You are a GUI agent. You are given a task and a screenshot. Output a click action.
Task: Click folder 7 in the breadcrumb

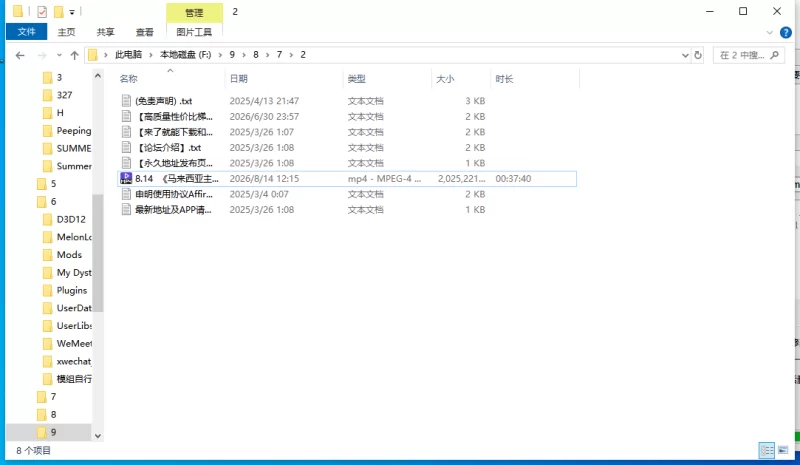tap(279, 55)
